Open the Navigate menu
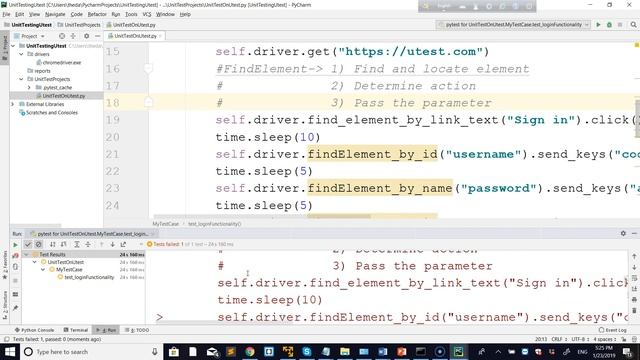Image resolution: width=640 pixels, height=360 pixels. pyautogui.click(x=55, y=14)
